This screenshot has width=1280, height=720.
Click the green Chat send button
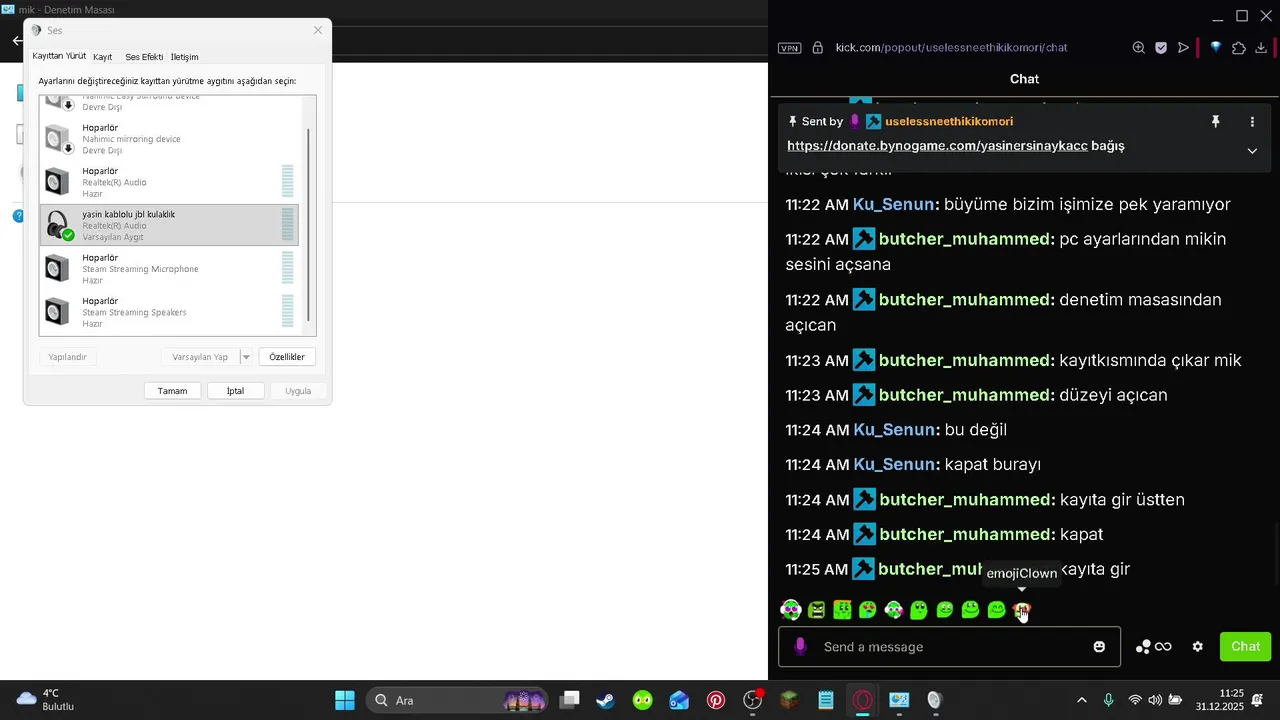[x=1245, y=647]
